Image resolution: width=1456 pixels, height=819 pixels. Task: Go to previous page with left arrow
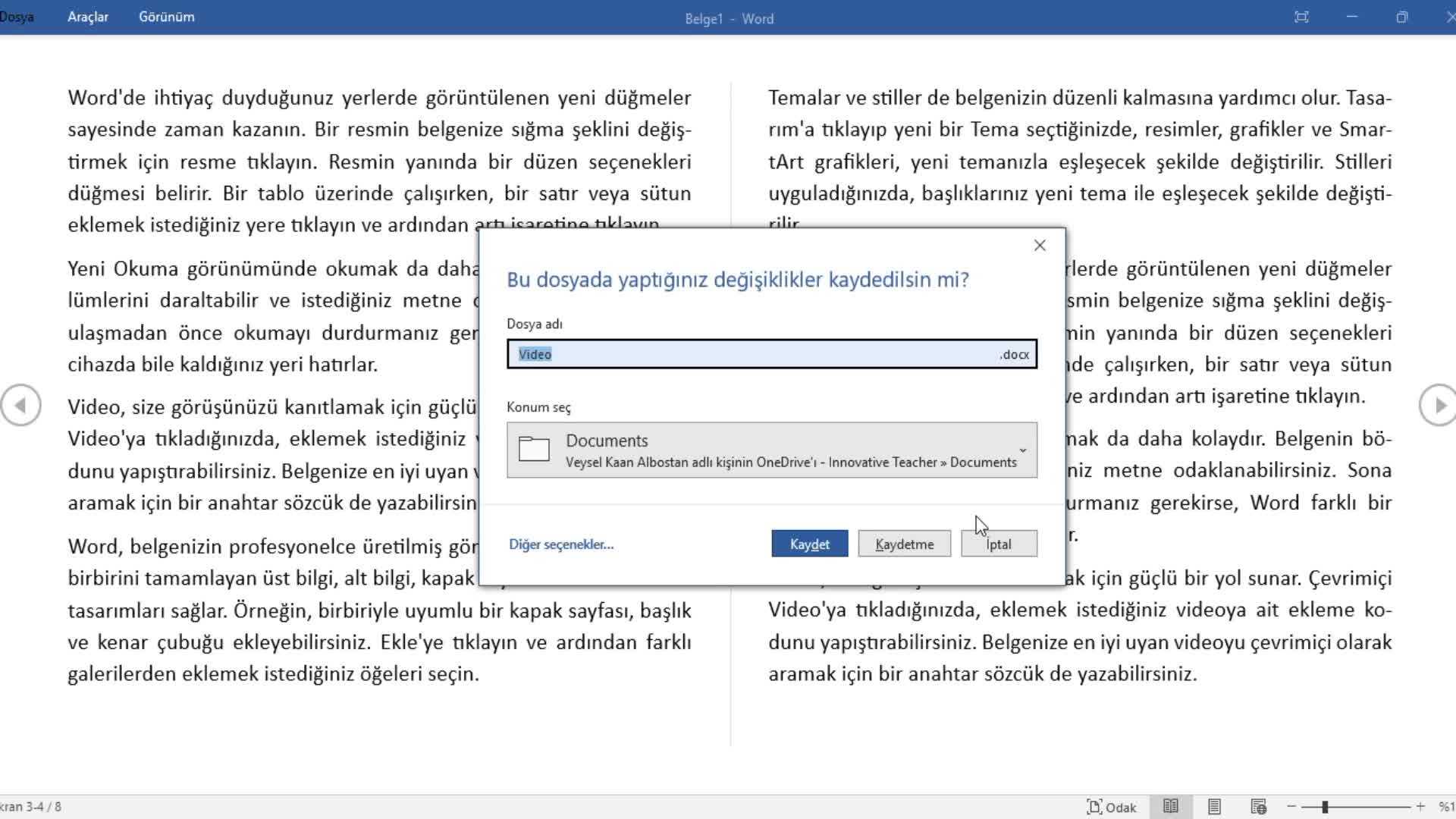20,406
